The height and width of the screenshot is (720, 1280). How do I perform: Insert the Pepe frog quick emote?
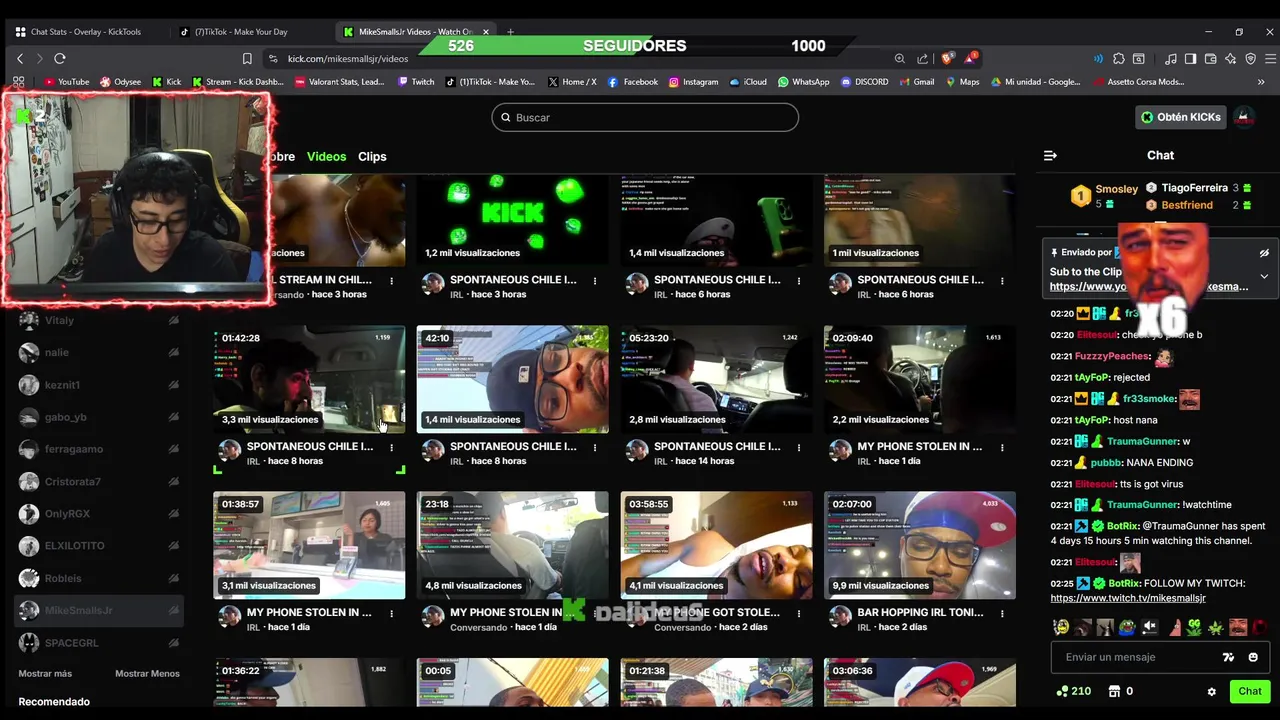(x=1127, y=628)
